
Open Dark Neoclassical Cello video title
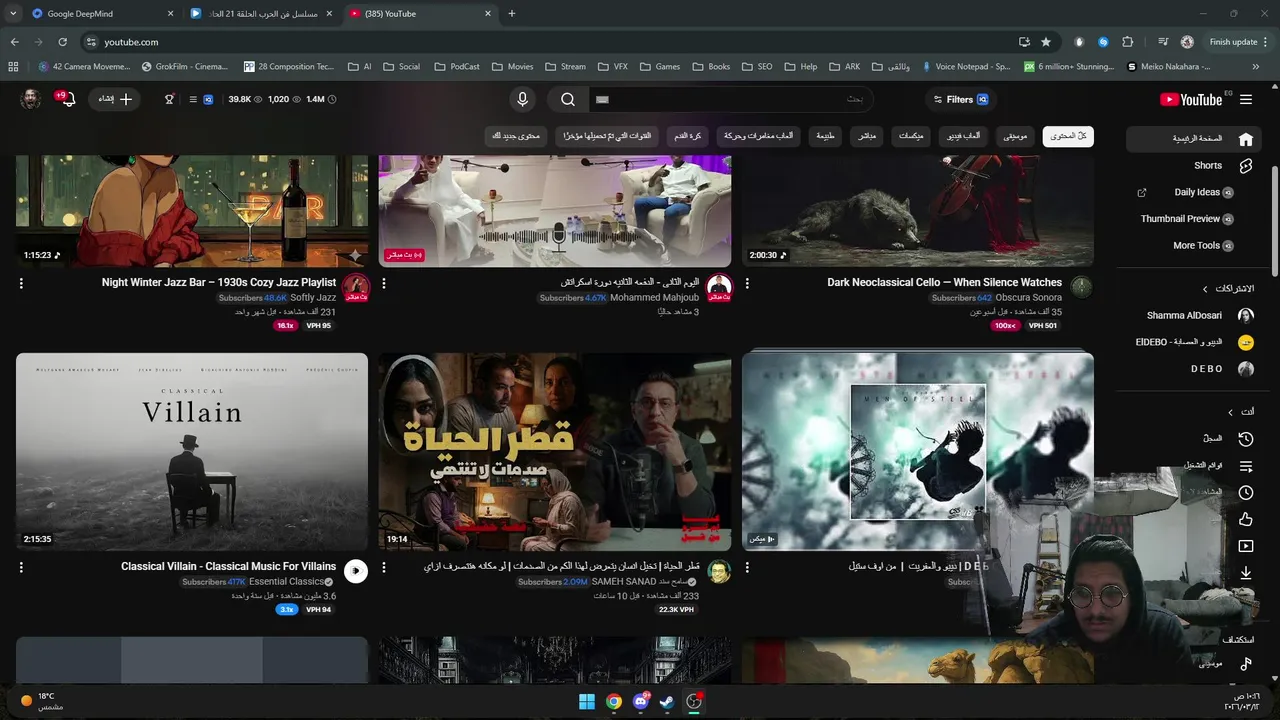click(x=944, y=283)
